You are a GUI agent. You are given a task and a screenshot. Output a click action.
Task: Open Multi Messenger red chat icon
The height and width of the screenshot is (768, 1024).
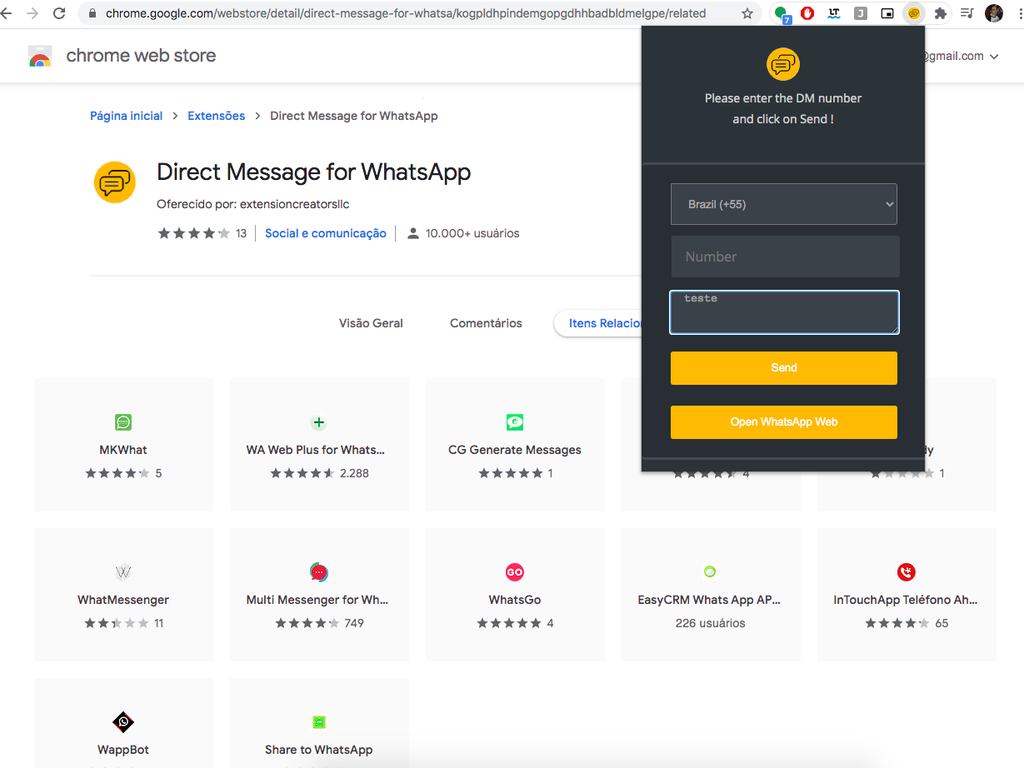pos(319,572)
